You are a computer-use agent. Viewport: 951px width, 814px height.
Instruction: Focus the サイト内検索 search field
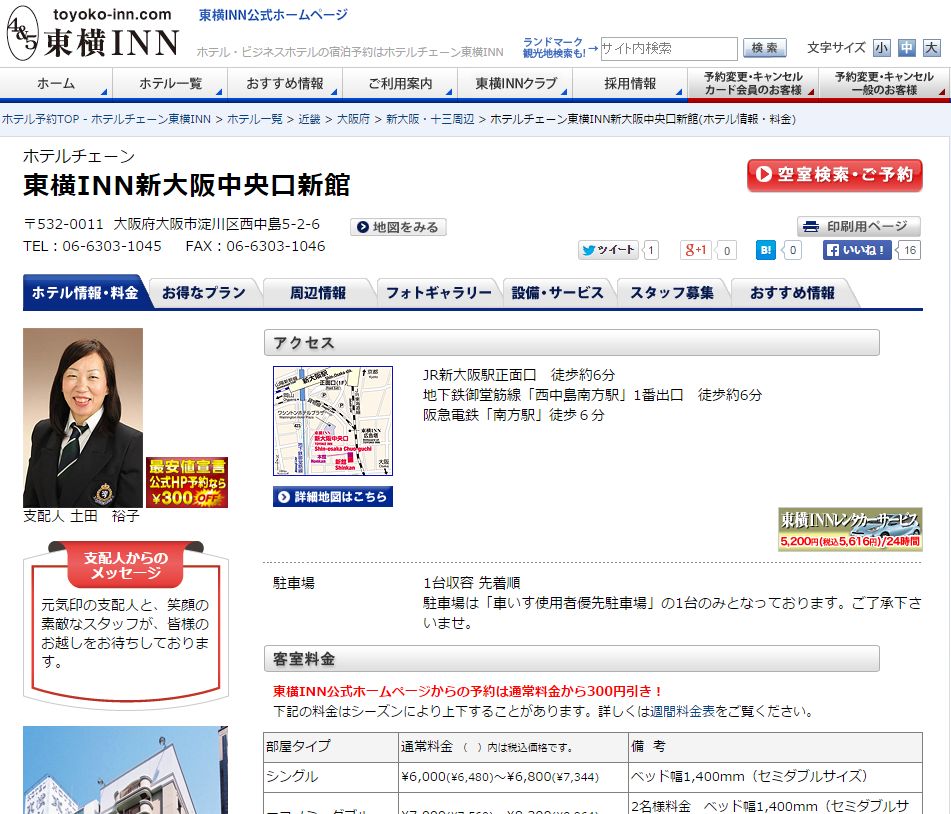coord(669,49)
